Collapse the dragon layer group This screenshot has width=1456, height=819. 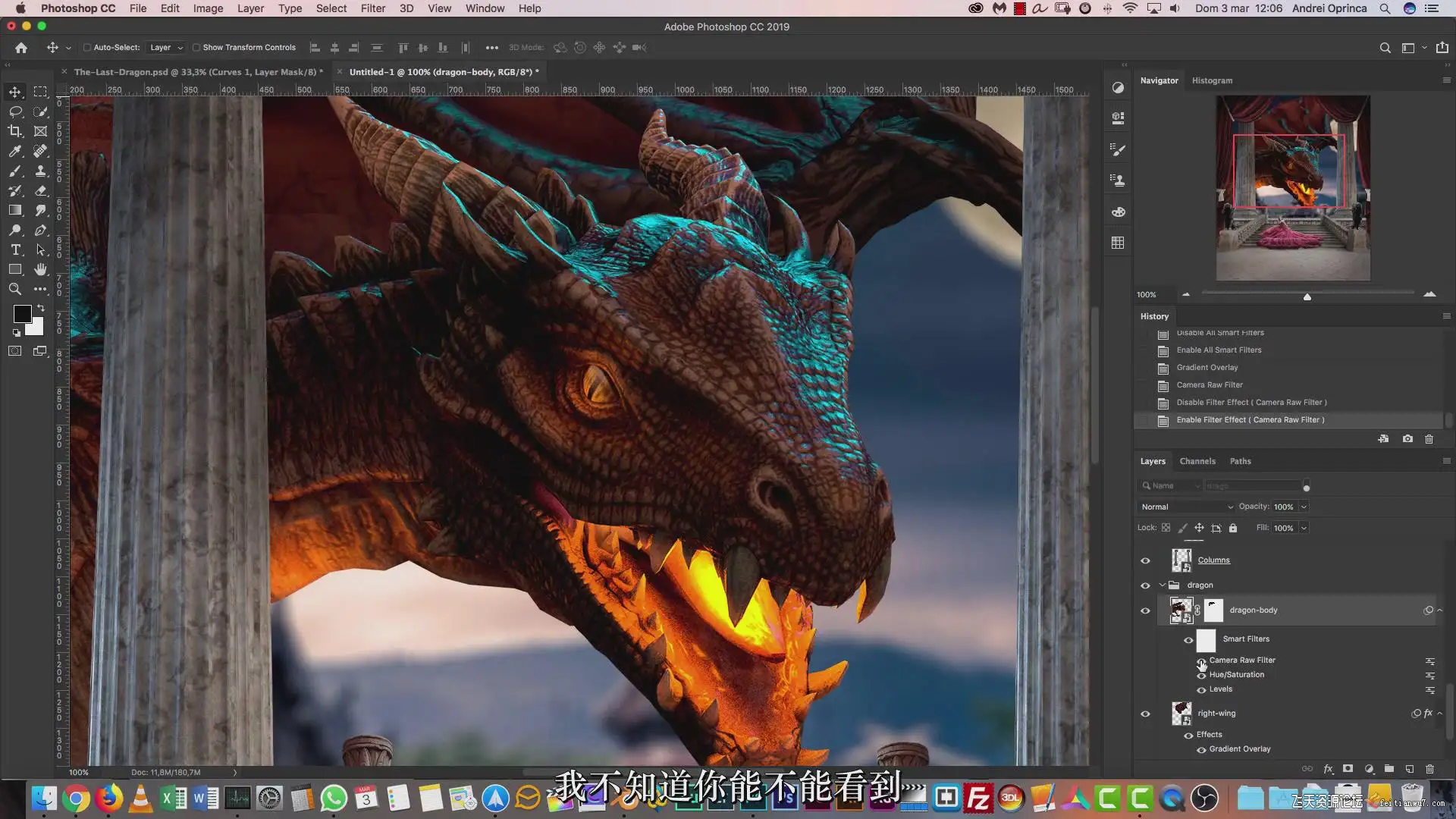[1162, 585]
